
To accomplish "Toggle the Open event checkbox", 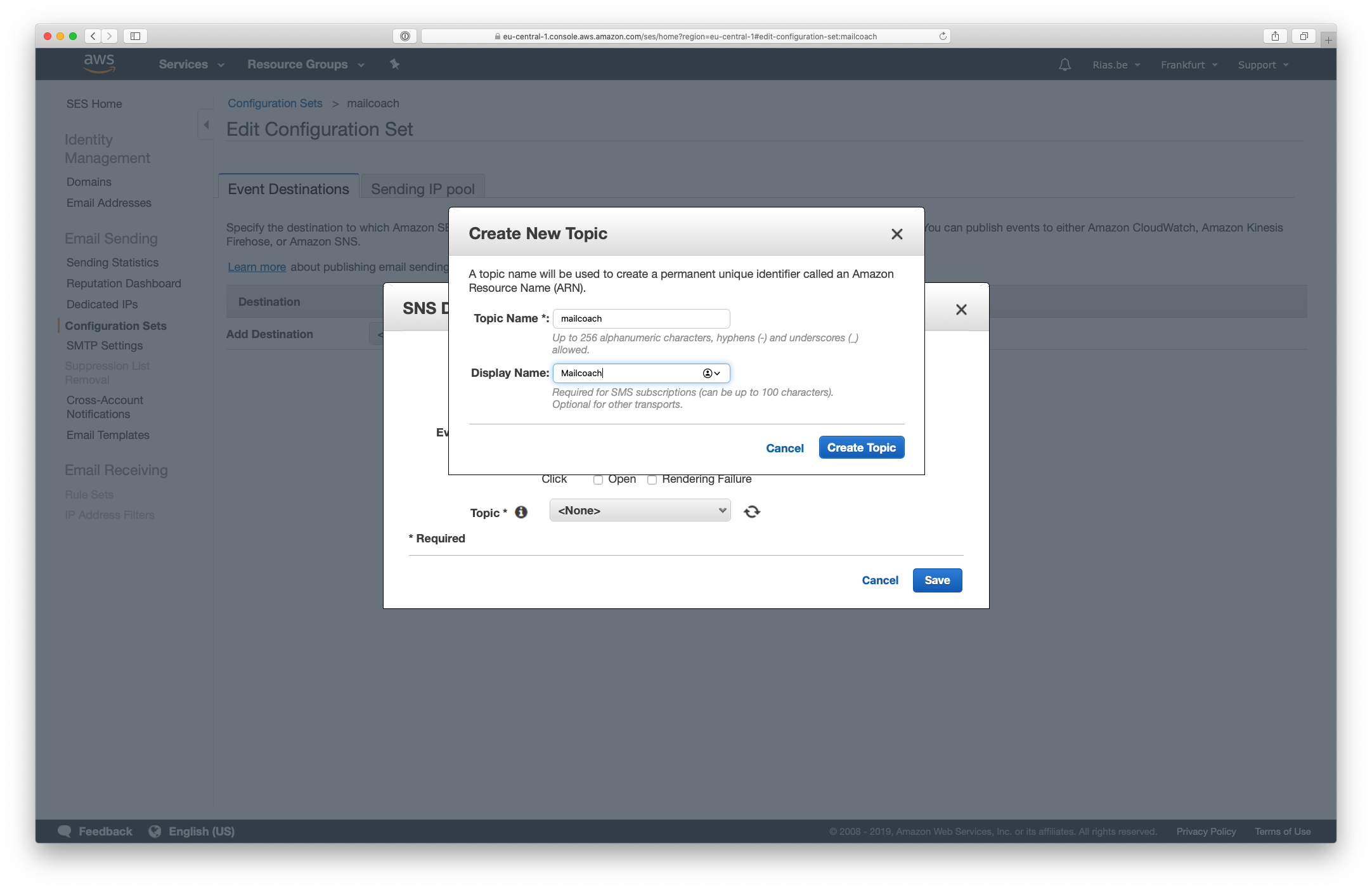I will point(597,479).
